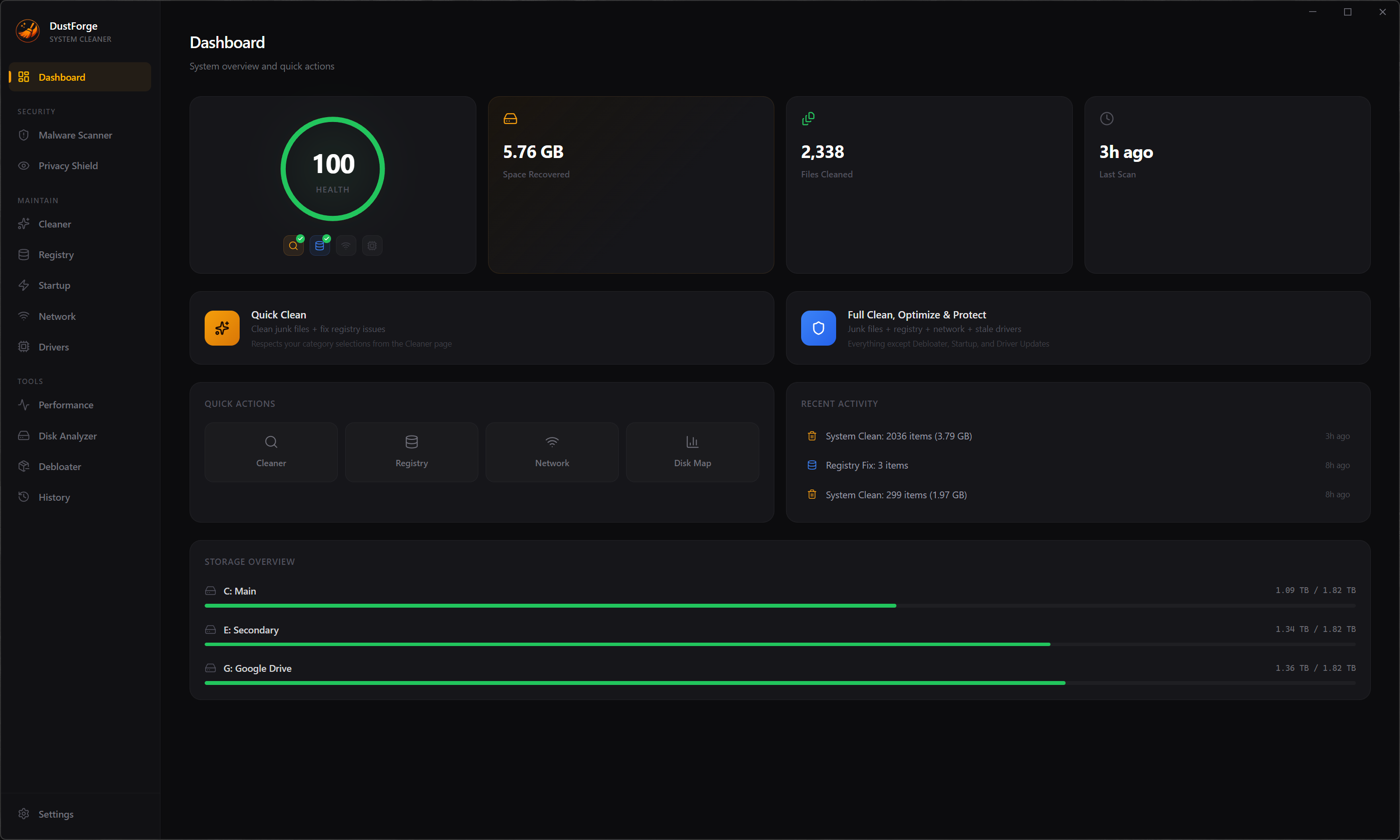Open the Cleaner tool
The image size is (1400, 840).
pyautogui.click(x=55, y=224)
